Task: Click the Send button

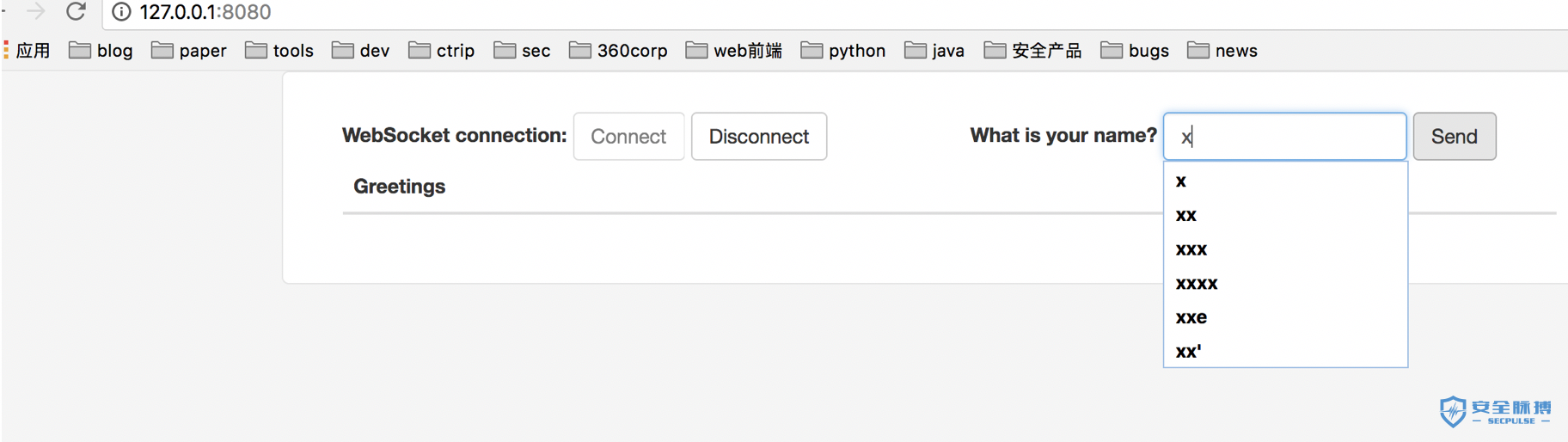Action: coord(1455,136)
